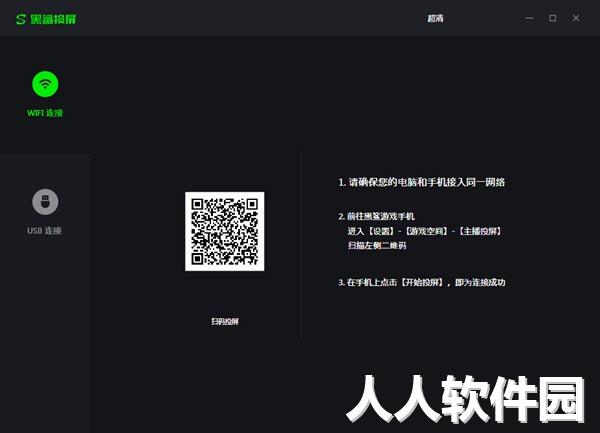Maximize the screen casting window

(x=553, y=18)
